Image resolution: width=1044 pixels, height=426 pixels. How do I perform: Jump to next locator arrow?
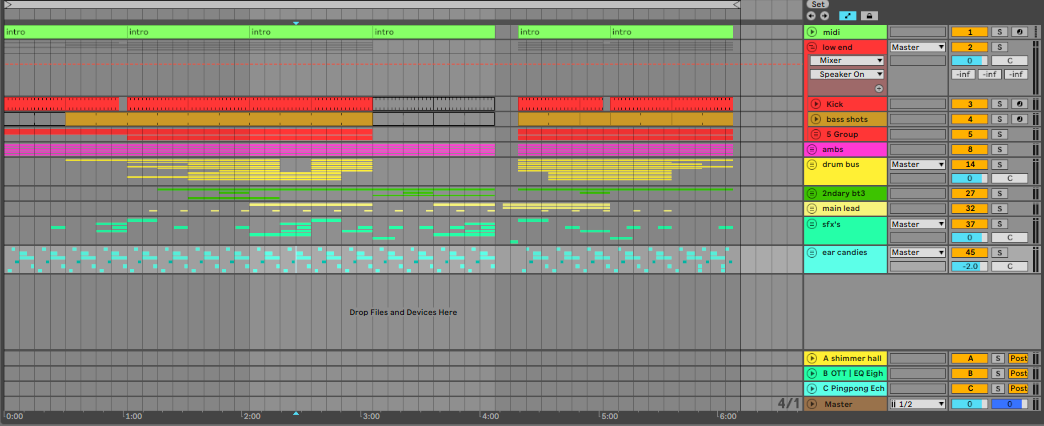click(x=824, y=16)
